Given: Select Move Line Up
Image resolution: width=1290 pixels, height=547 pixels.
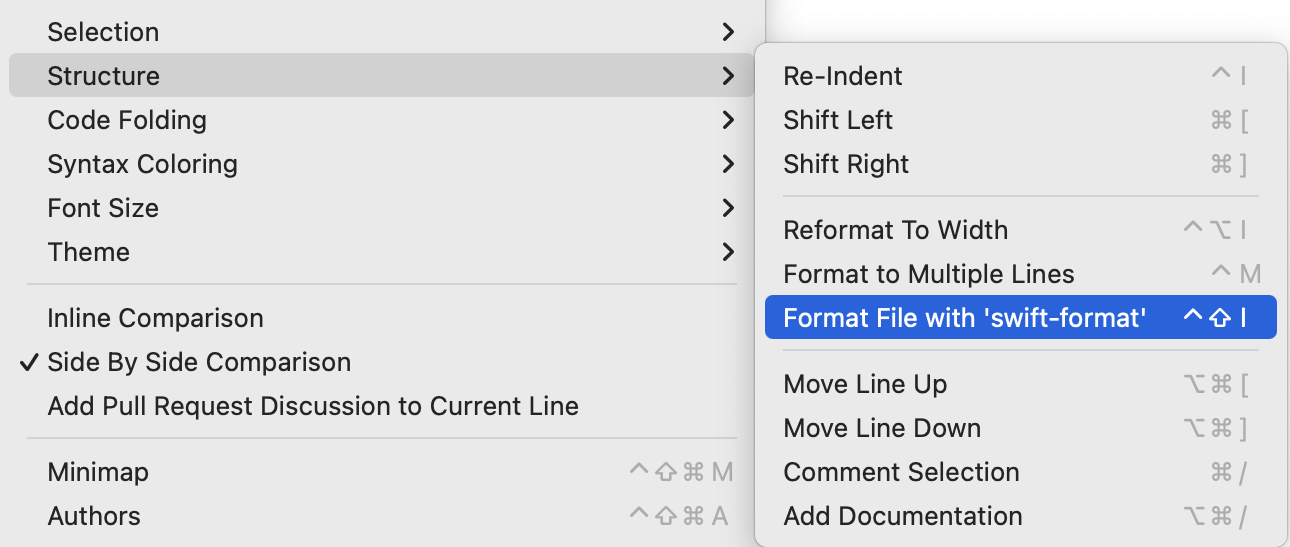Looking at the screenshot, I should pos(865,384).
